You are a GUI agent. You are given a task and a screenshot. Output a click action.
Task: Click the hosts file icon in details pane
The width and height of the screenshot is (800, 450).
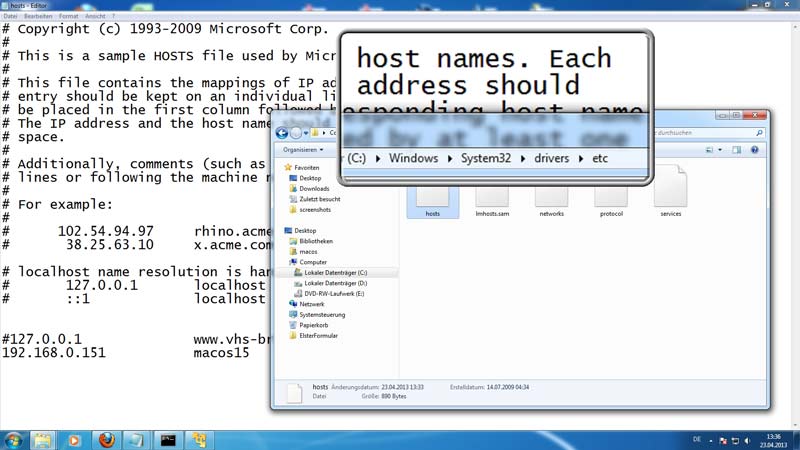point(294,393)
